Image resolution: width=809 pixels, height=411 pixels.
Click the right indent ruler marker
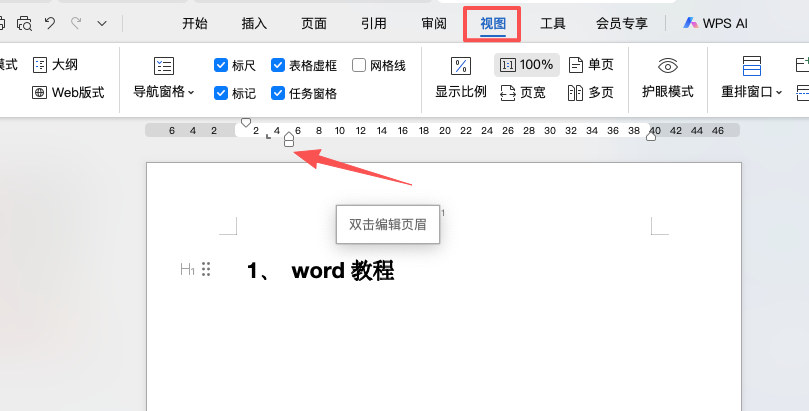pyautogui.click(x=651, y=136)
